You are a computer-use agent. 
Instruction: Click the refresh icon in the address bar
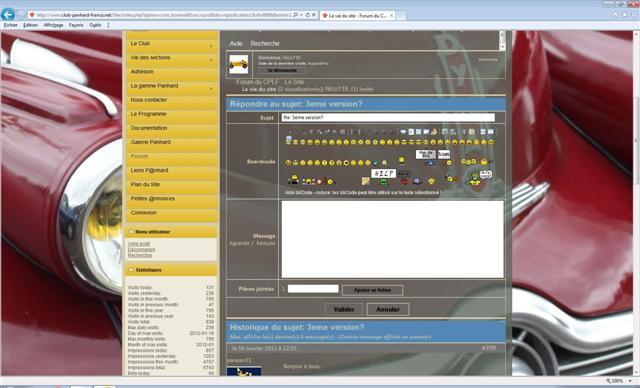click(308, 15)
